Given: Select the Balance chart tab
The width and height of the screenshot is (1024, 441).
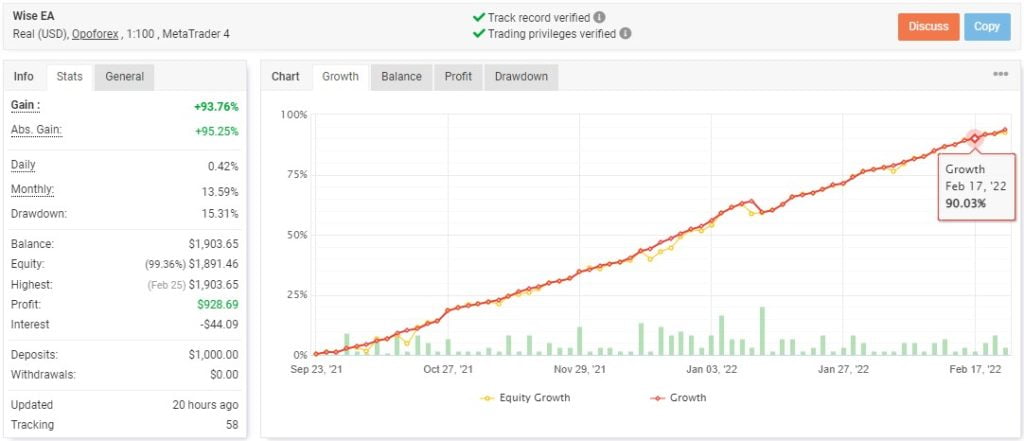Looking at the screenshot, I should [402, 76].
